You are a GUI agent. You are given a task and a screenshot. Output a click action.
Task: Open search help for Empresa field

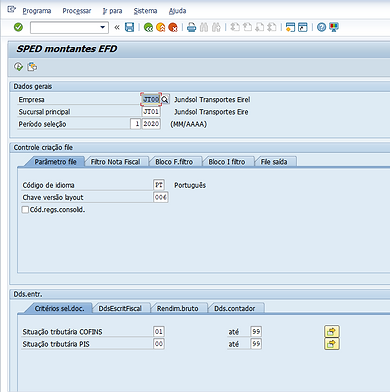pyautogui.click(x=165, y=99)
